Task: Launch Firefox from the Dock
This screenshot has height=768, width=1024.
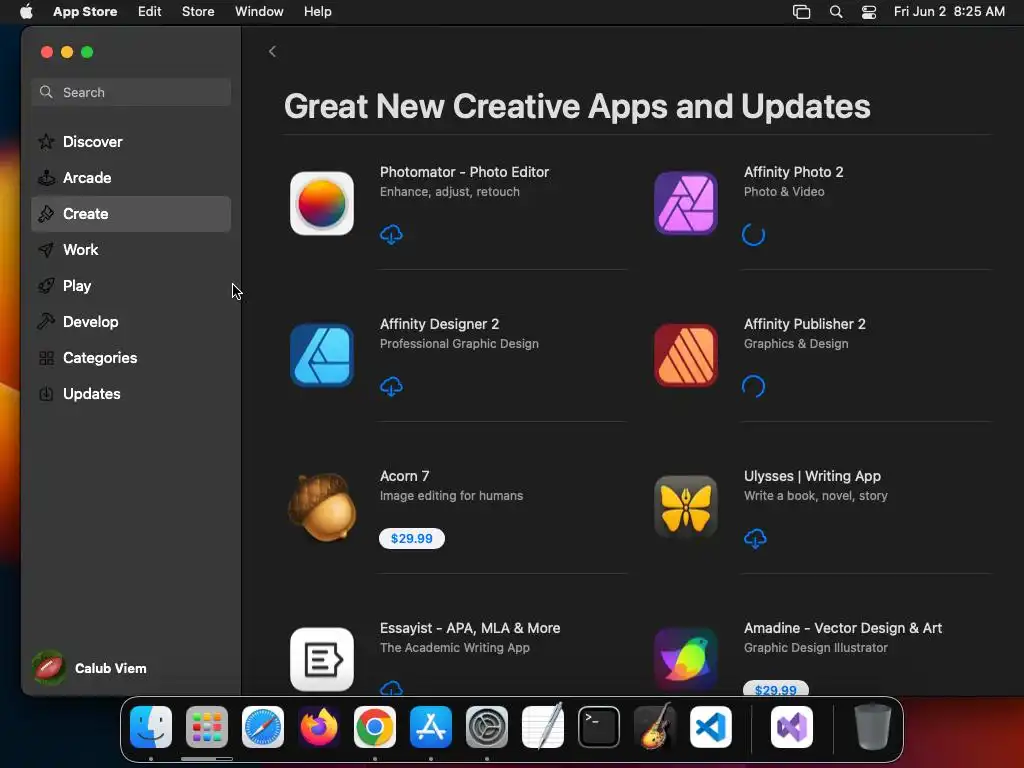Action: [319, 727]
